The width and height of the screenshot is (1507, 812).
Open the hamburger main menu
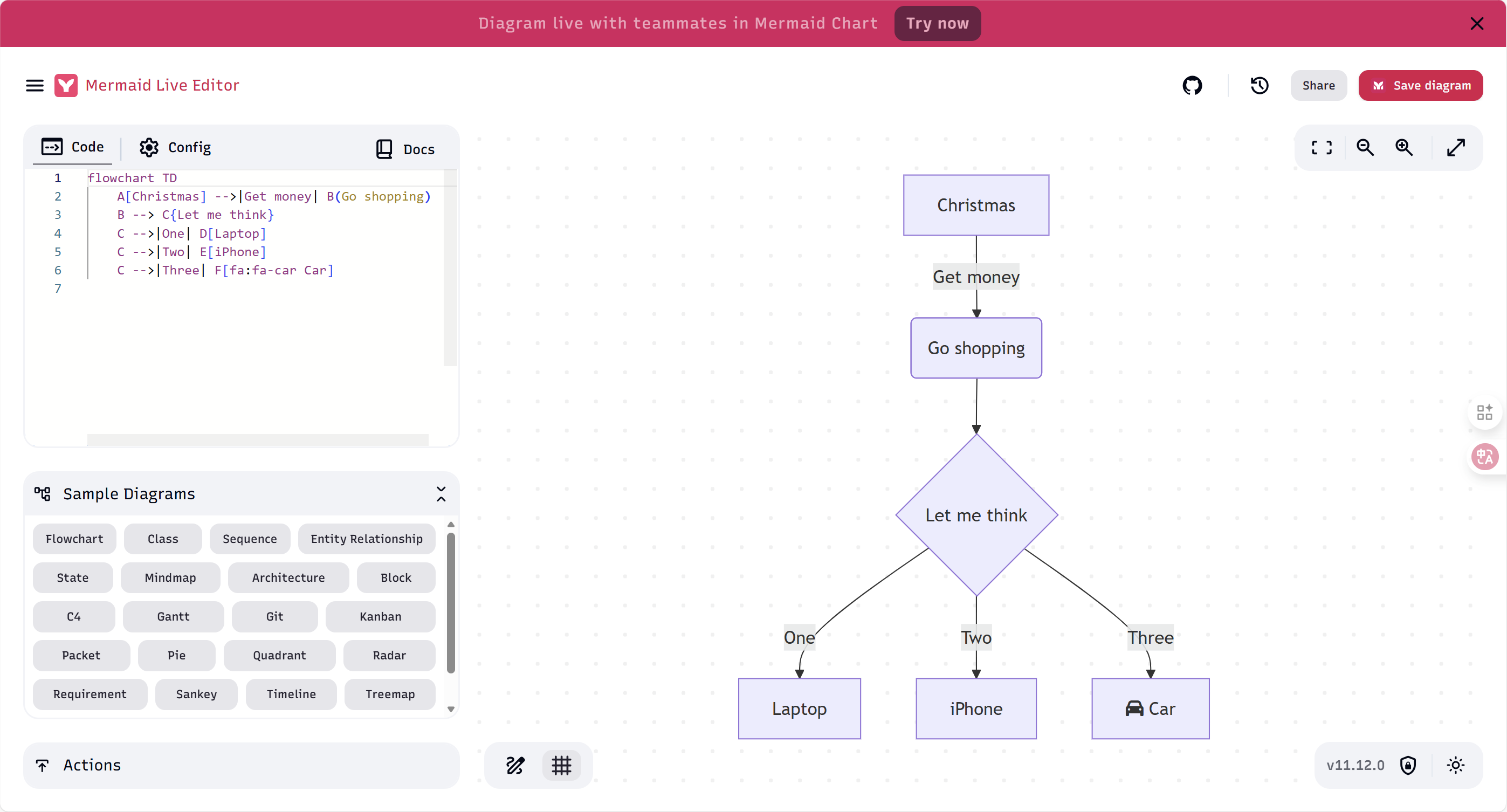(x=35, y=85)
